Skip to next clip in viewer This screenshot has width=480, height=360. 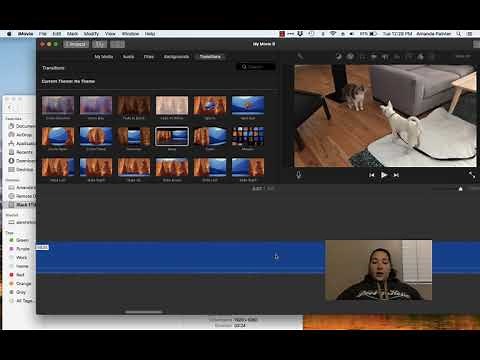point(396,175)
